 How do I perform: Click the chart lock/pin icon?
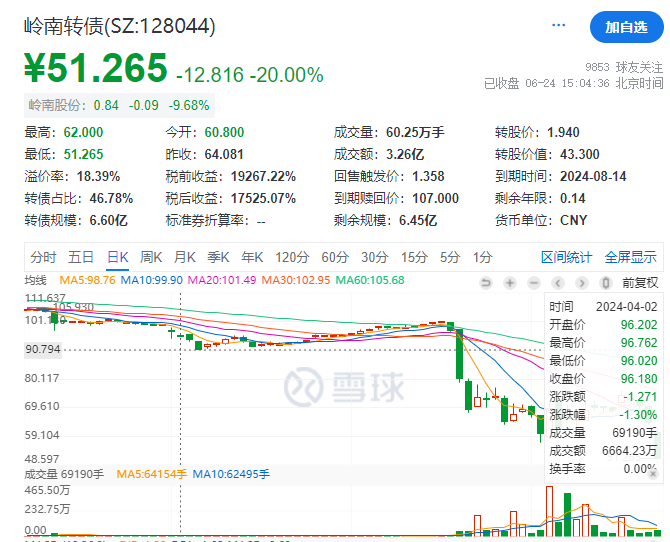coord(605,283)
